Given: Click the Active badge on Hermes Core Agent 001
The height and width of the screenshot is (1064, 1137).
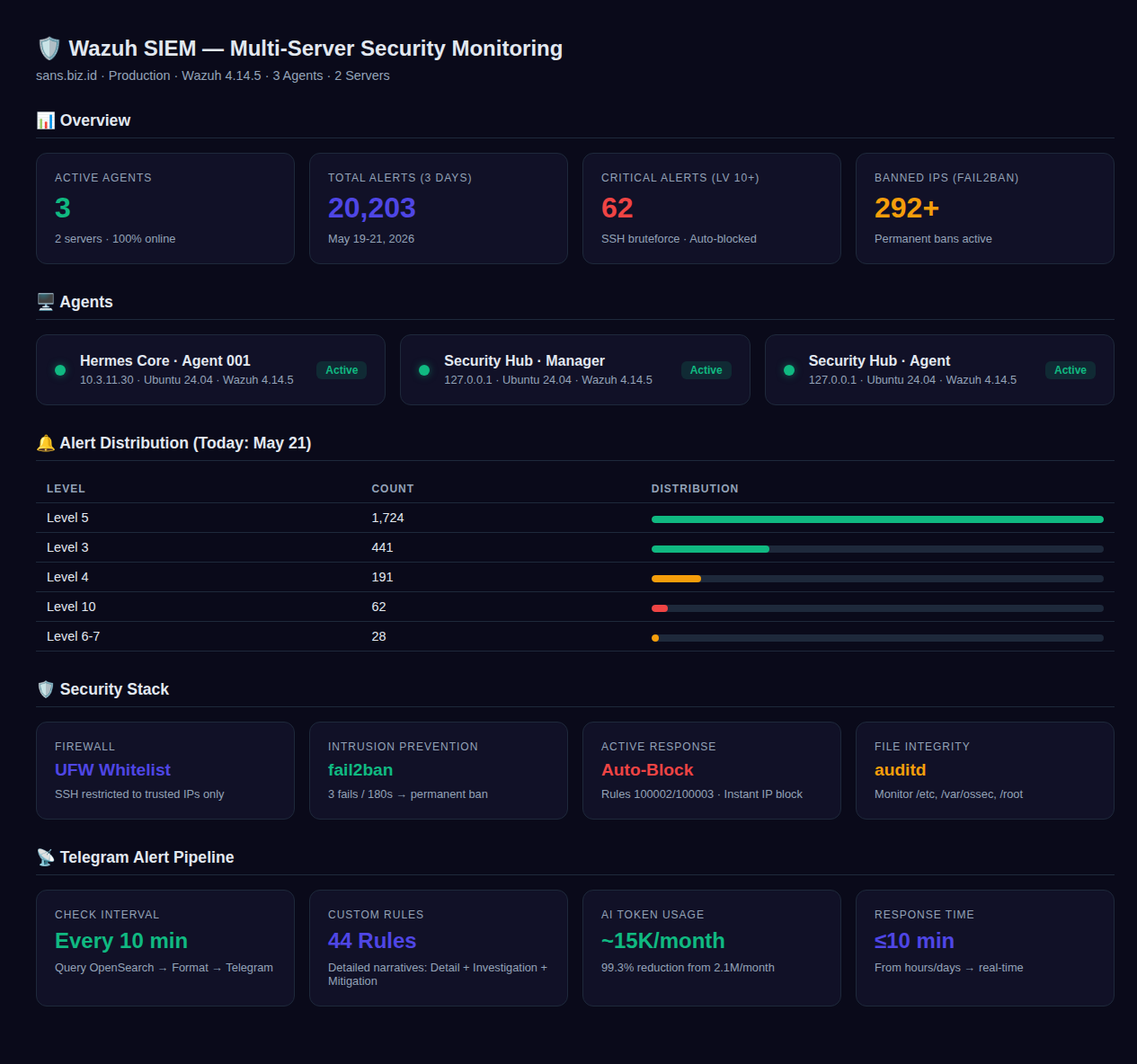Looking at the screenshot, I should pyautogui.click(x=342, y=370).
